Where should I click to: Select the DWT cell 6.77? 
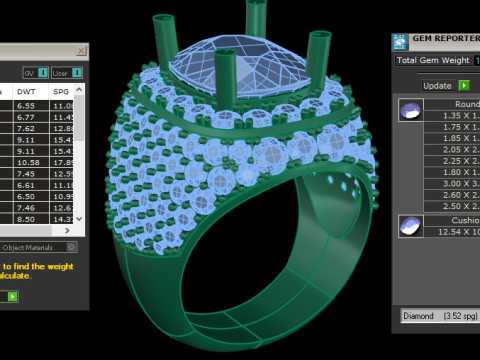pyautogui.click(x=31, y=117)
